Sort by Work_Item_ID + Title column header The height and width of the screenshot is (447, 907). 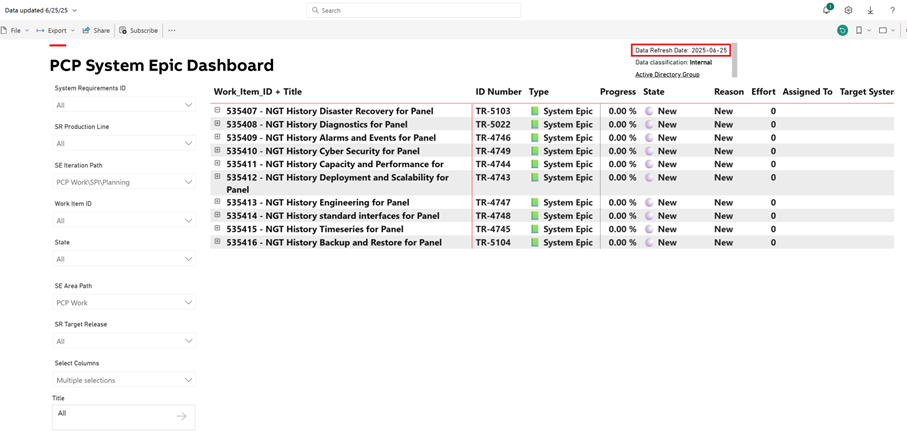(258, 92)
